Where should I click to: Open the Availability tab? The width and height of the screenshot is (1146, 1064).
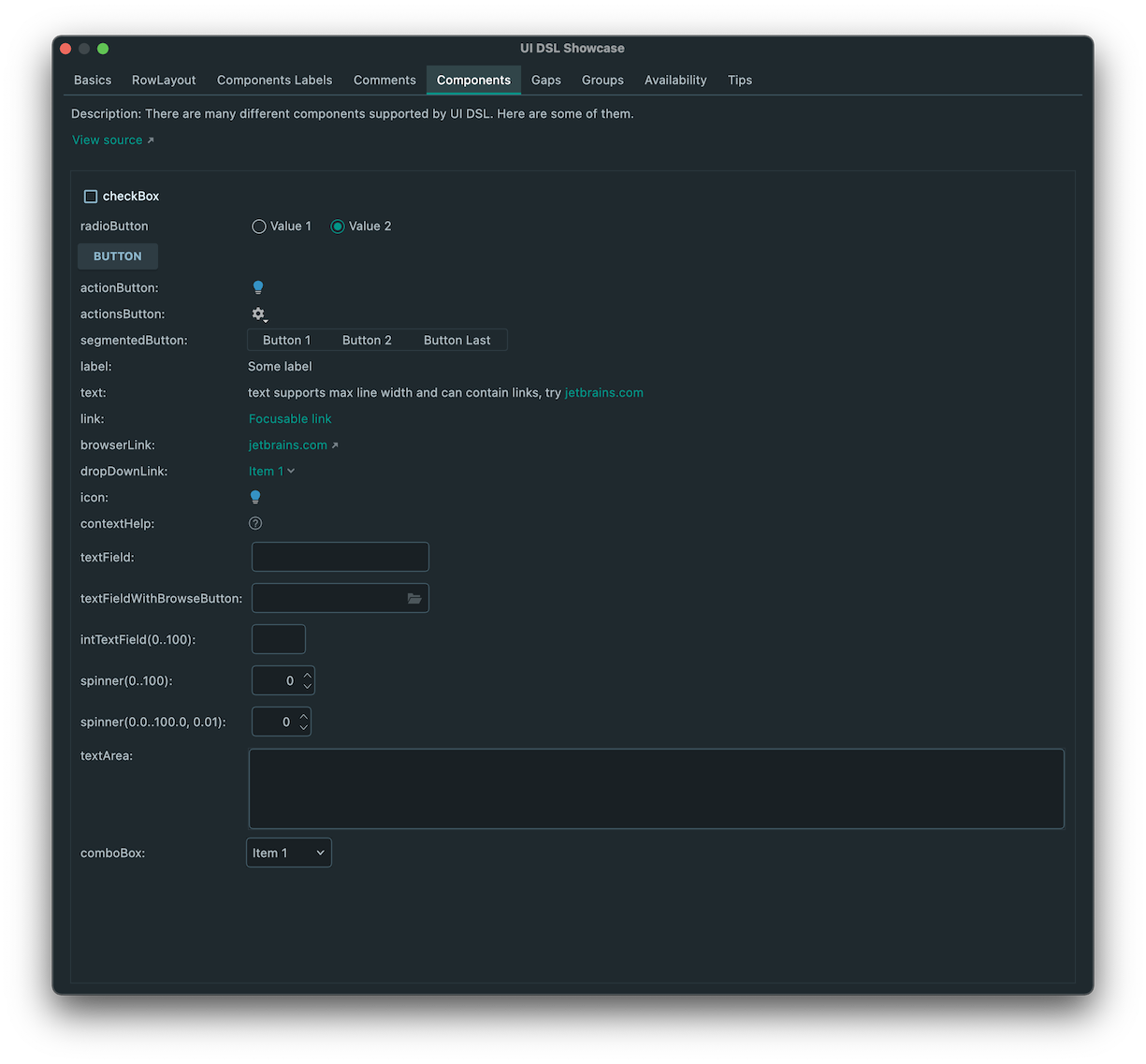(x=675, y=80)
